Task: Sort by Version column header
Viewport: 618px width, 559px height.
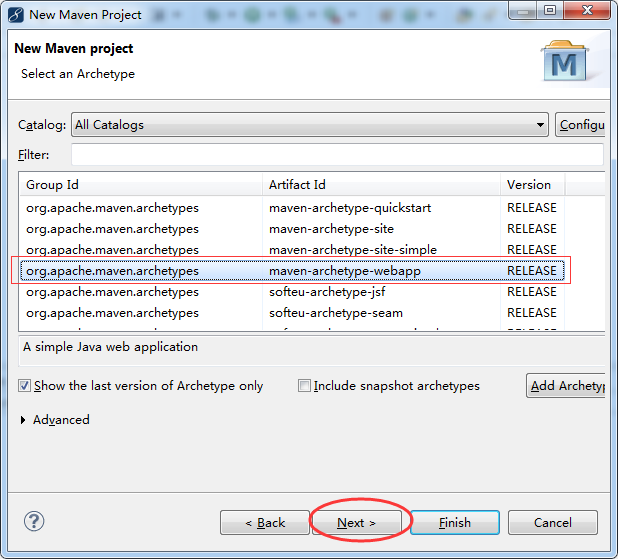Action: [533, 184]
